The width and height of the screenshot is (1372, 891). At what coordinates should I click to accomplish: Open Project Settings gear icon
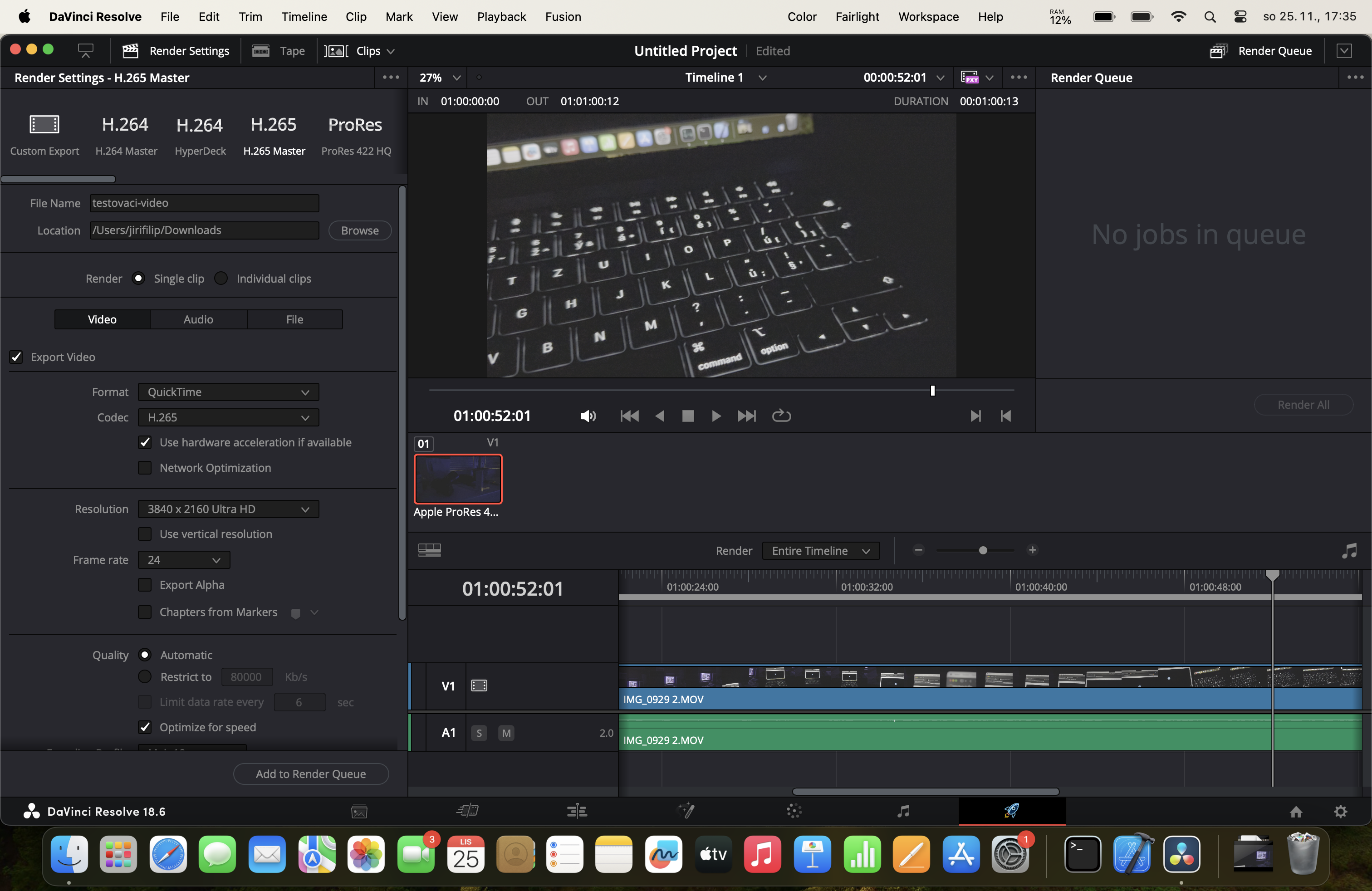click(x=1340, y=812)
